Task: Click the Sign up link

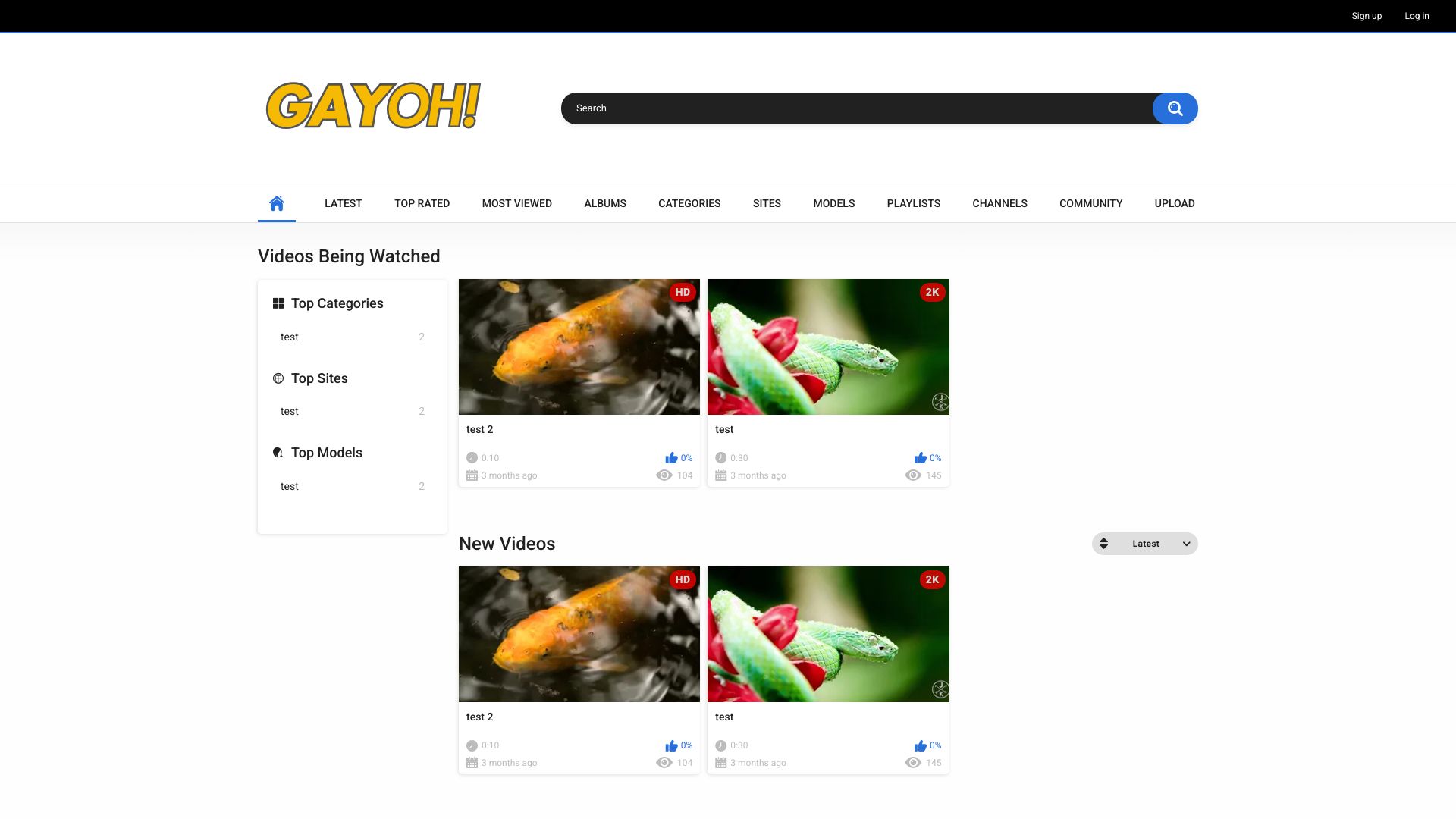Action: (1367, 16)
